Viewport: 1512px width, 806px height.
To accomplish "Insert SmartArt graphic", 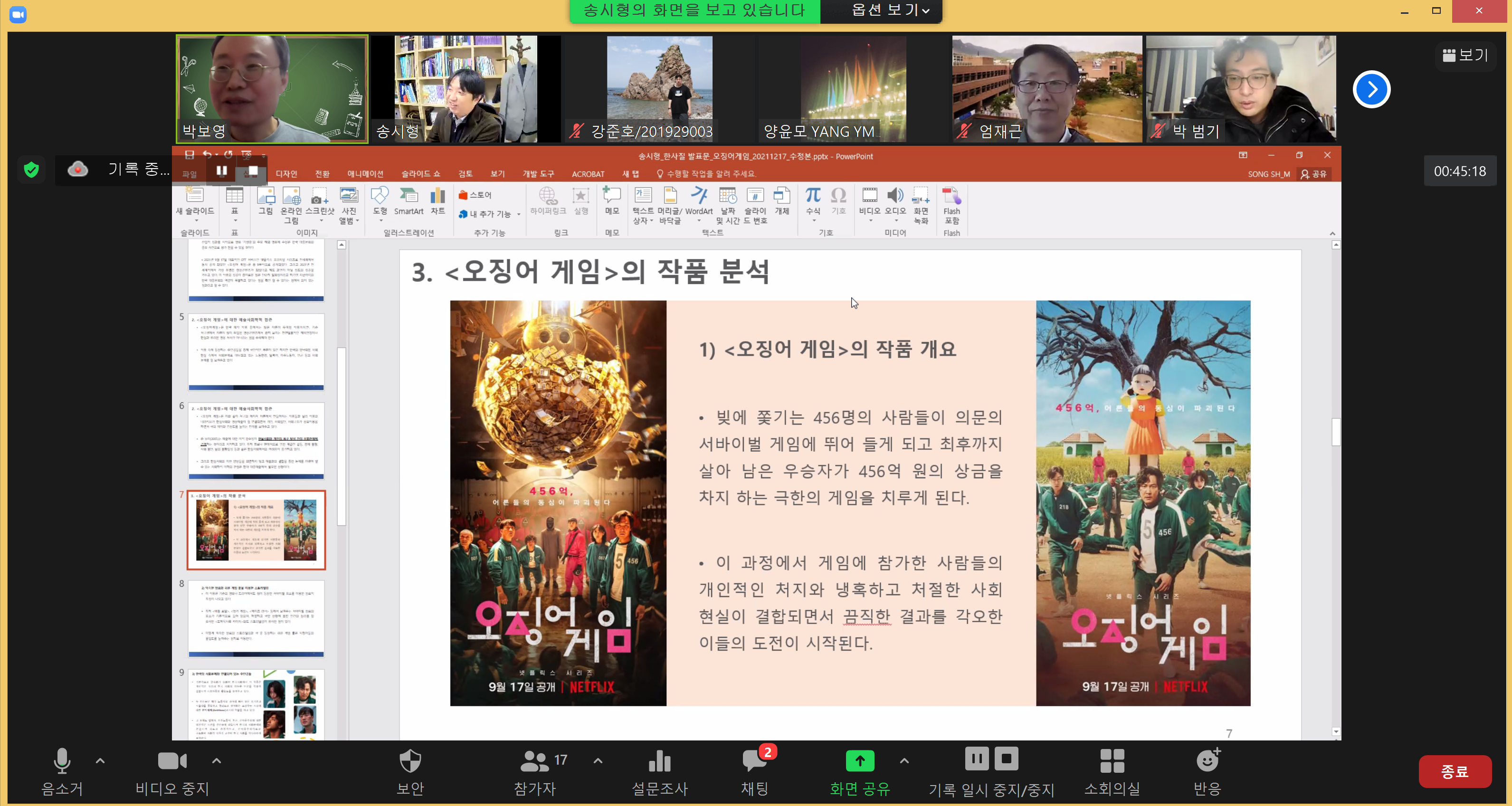I will (409, 201).
